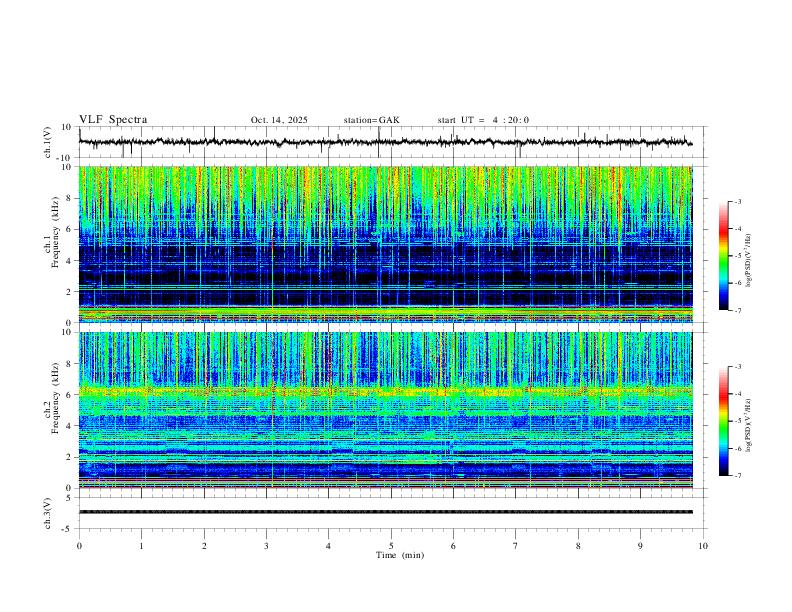Screen dimensions: 792x612
Task: Click time axis tick label "4"
Action: (328, 546)
